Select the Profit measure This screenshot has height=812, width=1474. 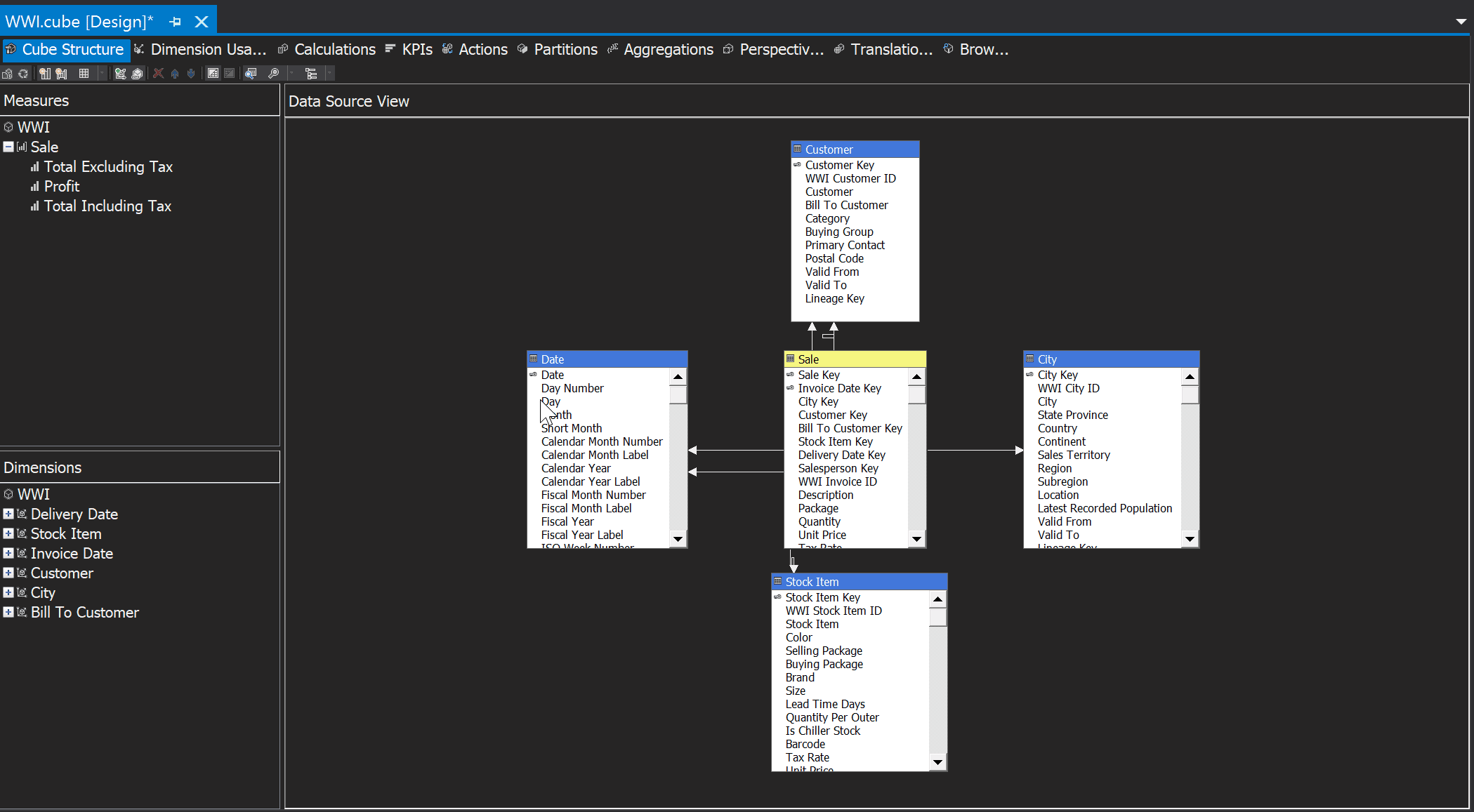[x=62, y=187]
